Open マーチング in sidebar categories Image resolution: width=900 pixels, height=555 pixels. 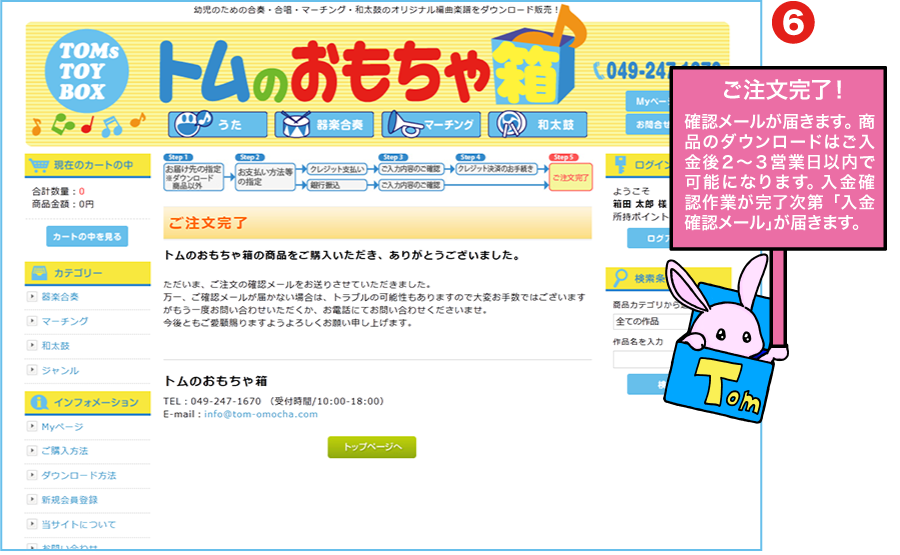65,321
